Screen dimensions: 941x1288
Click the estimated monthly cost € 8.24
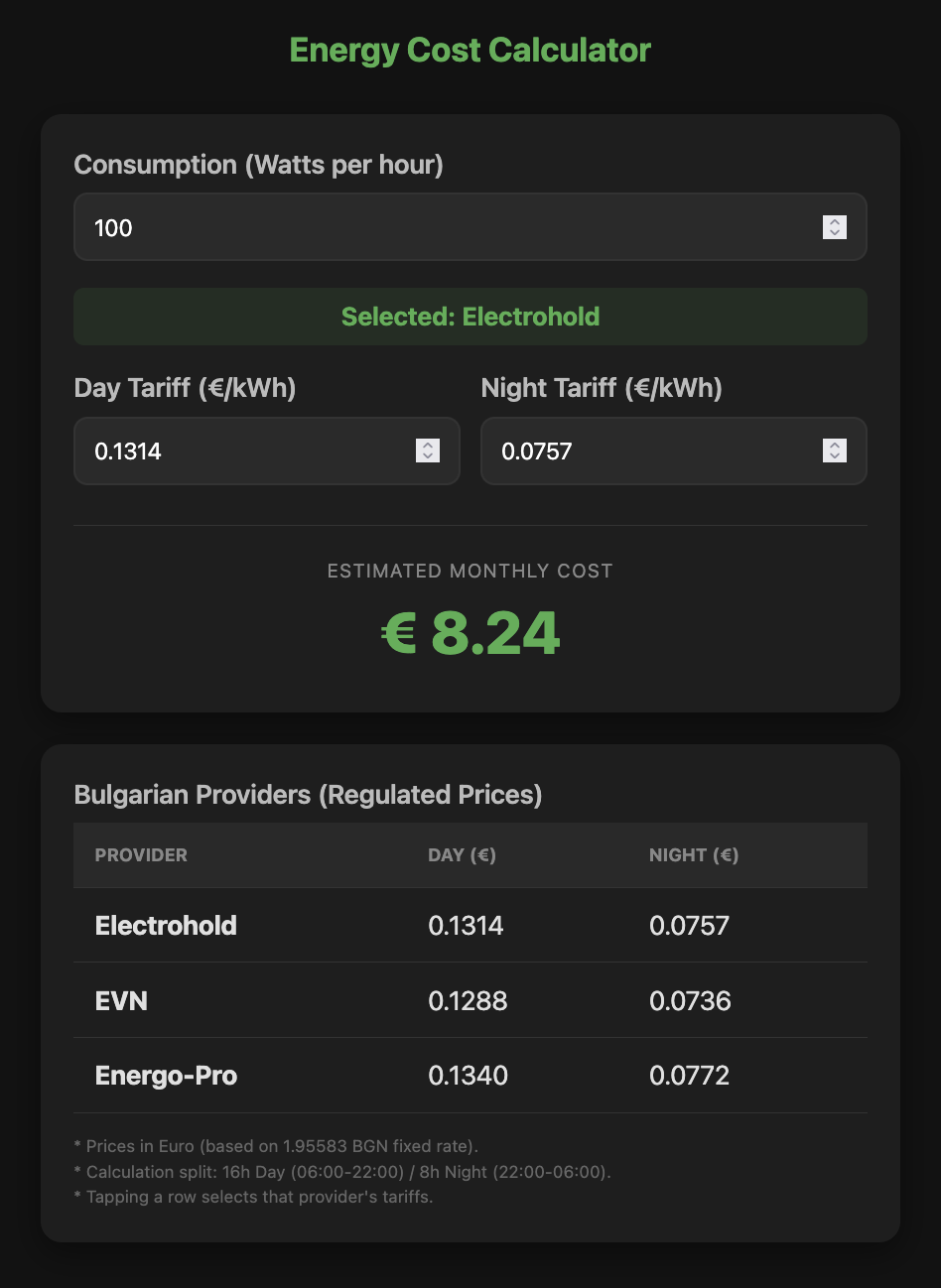click(x=470, y=633)
